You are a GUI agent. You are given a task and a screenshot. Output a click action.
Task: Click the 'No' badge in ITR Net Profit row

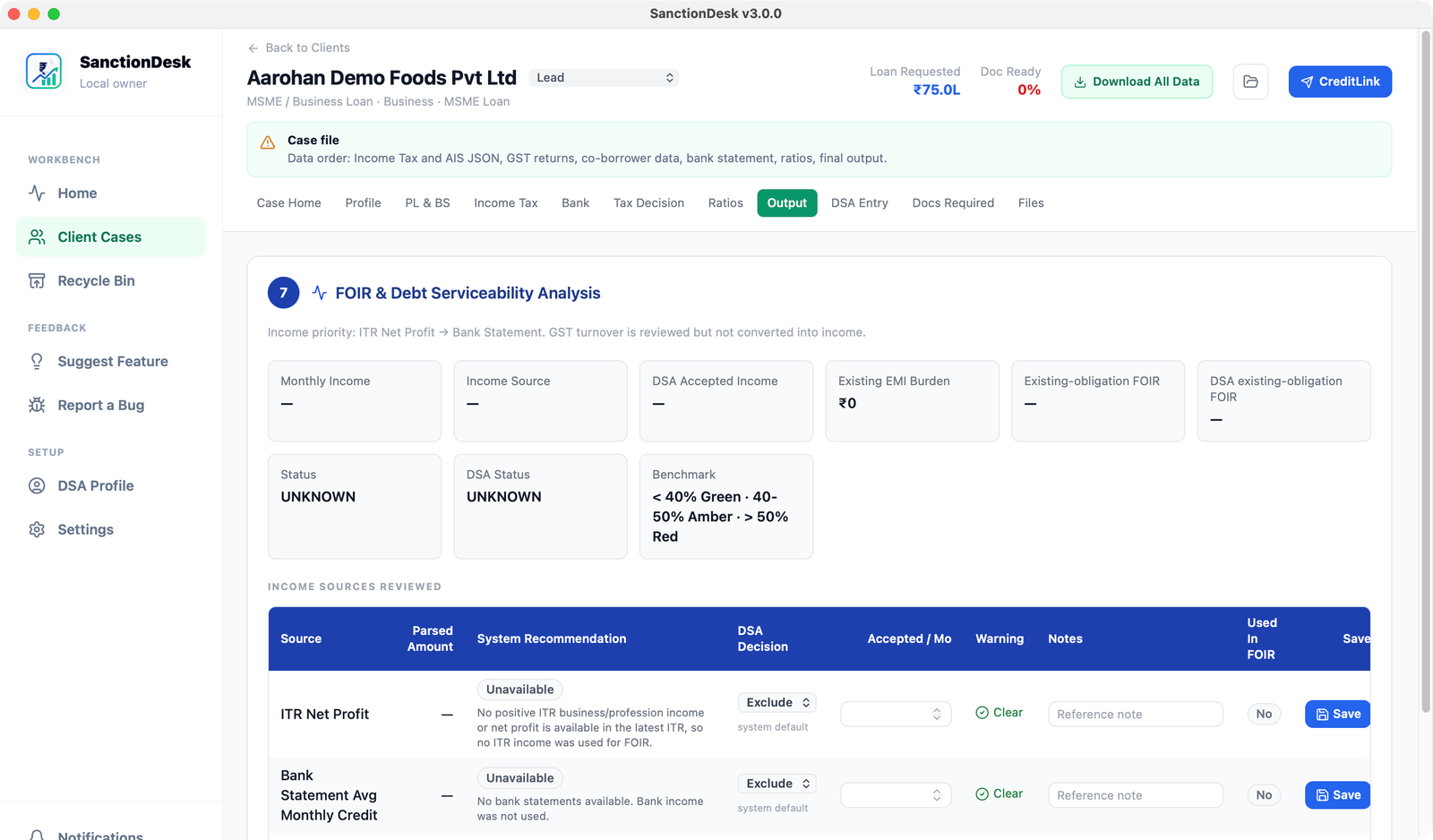(1264, 714)
